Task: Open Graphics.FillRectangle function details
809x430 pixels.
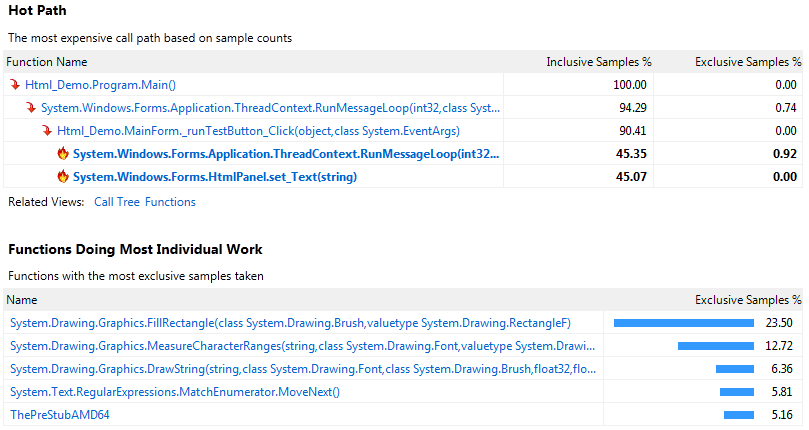Action: [x=290, y=323]
